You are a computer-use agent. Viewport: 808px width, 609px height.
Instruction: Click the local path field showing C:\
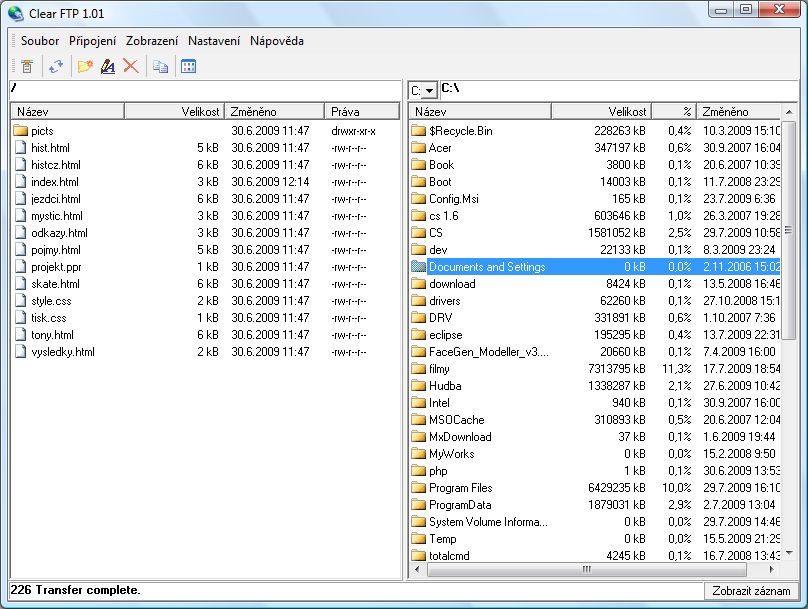coord(618,90)
